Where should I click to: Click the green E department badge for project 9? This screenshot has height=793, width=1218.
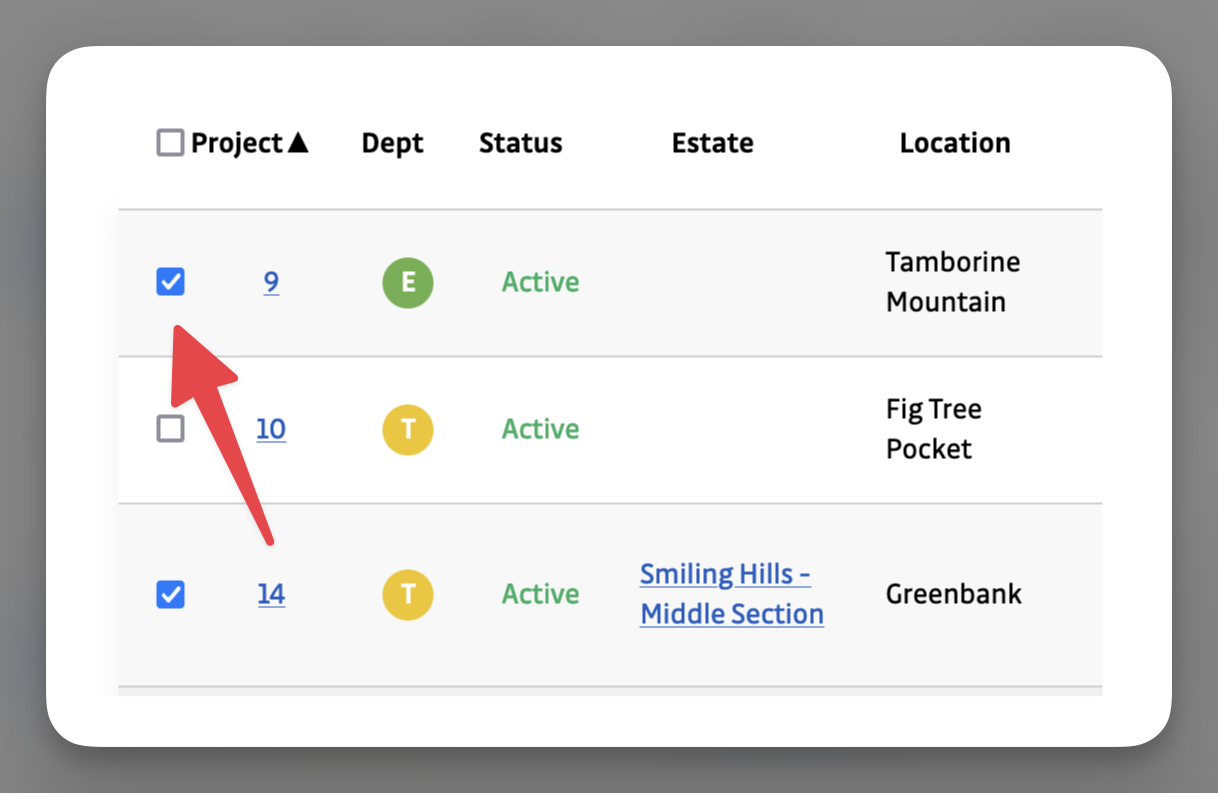(x=407, y=282)
